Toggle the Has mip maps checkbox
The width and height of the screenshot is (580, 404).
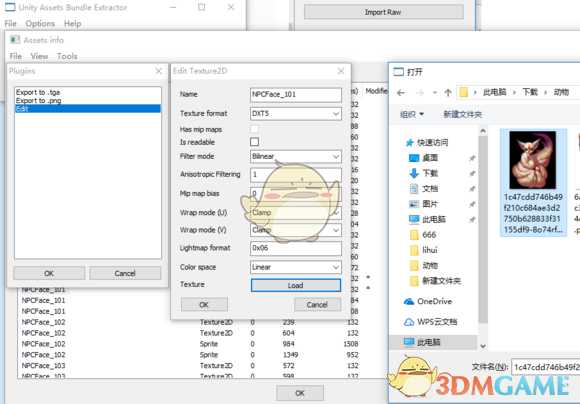pos(254,129)
